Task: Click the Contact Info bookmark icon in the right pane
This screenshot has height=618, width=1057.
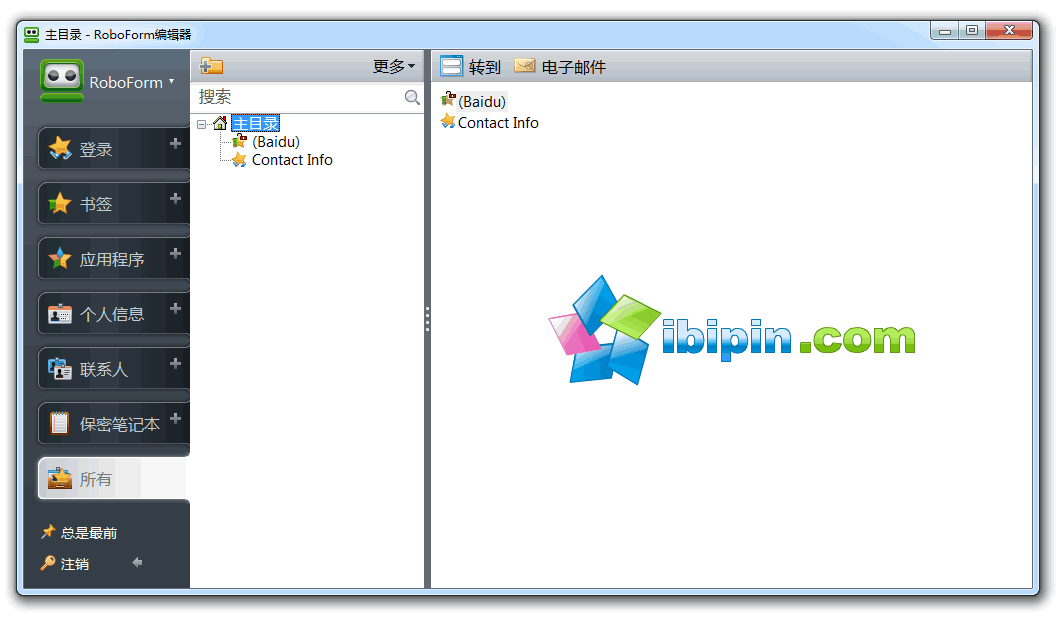Action: click(448, 121)
